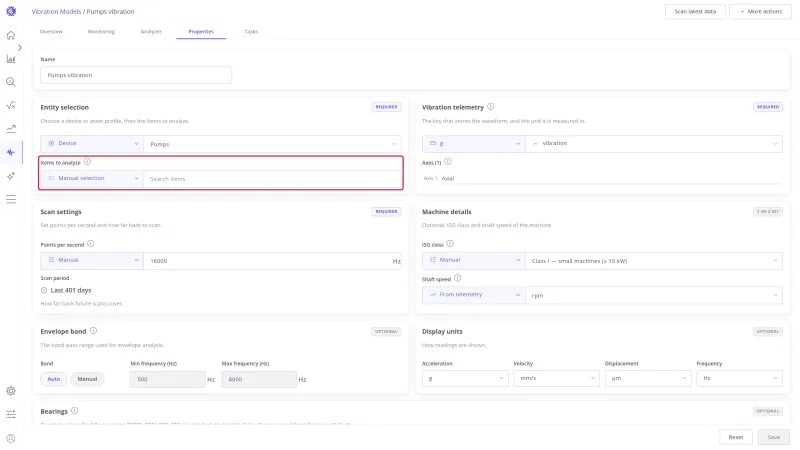This screenshot has width=800, height=450.
Task: Show info icon for Shaft speed
Action: (x=458, y=278)
